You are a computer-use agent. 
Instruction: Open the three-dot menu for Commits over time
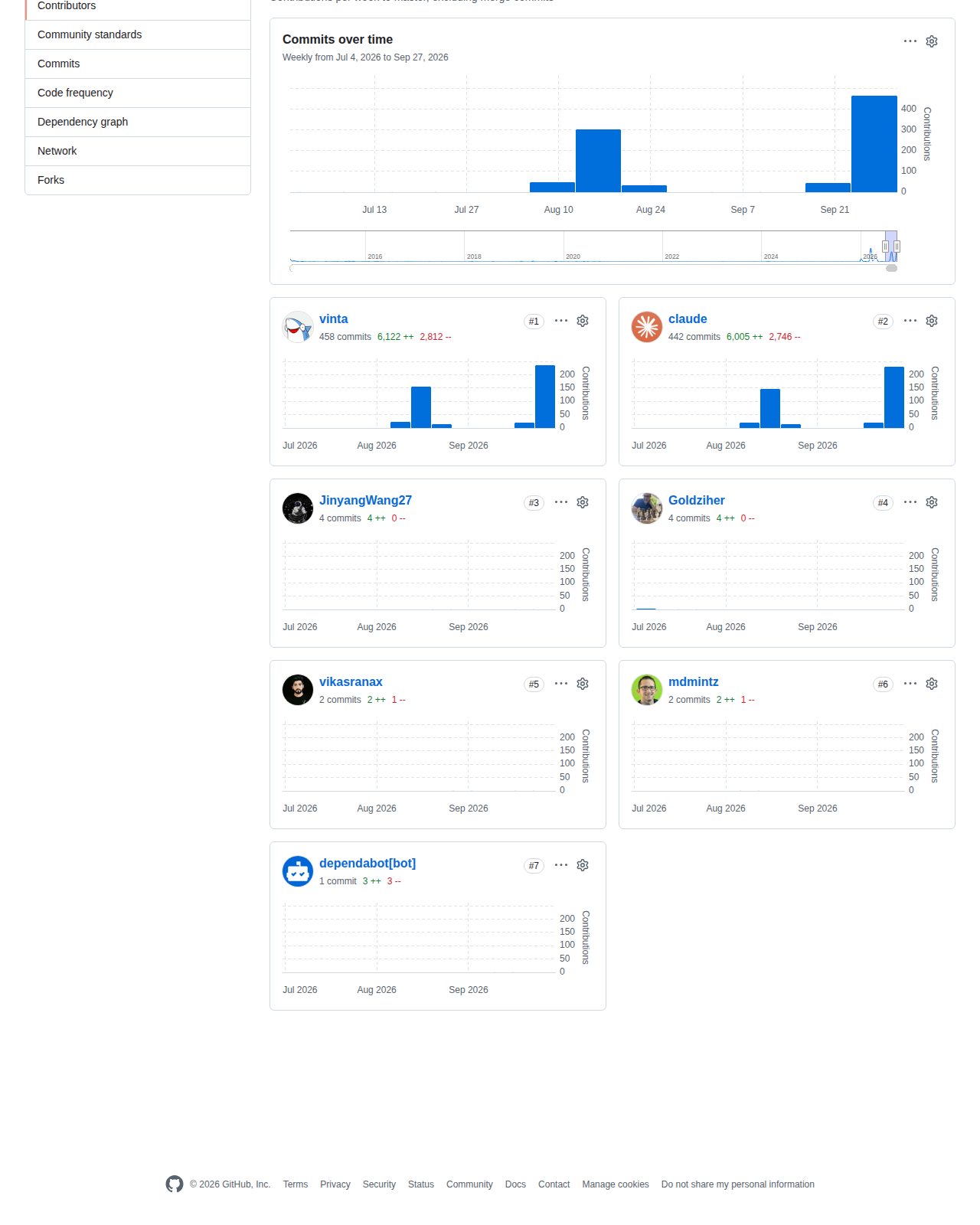910,41
